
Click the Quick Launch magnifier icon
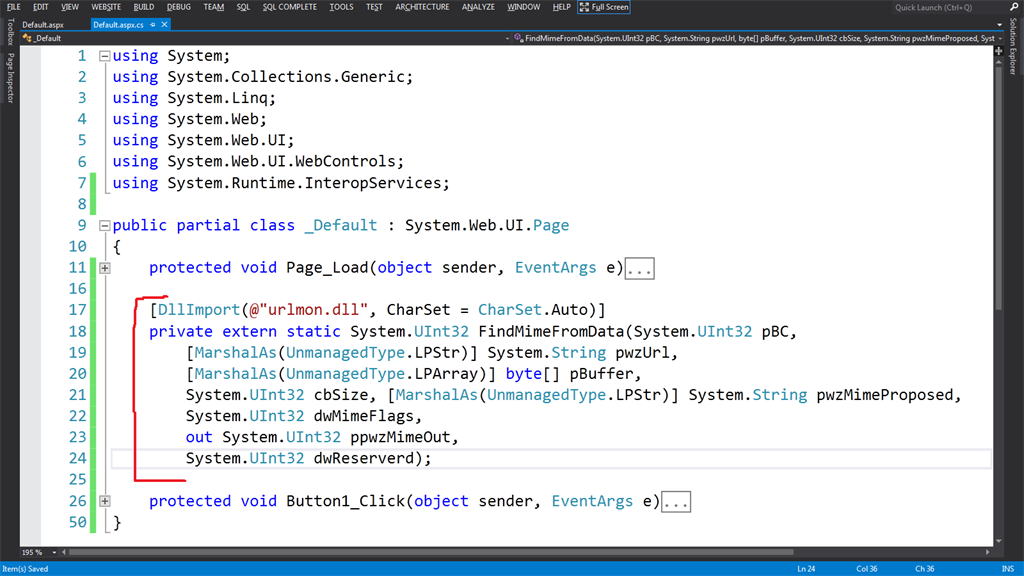(1013, 7)
